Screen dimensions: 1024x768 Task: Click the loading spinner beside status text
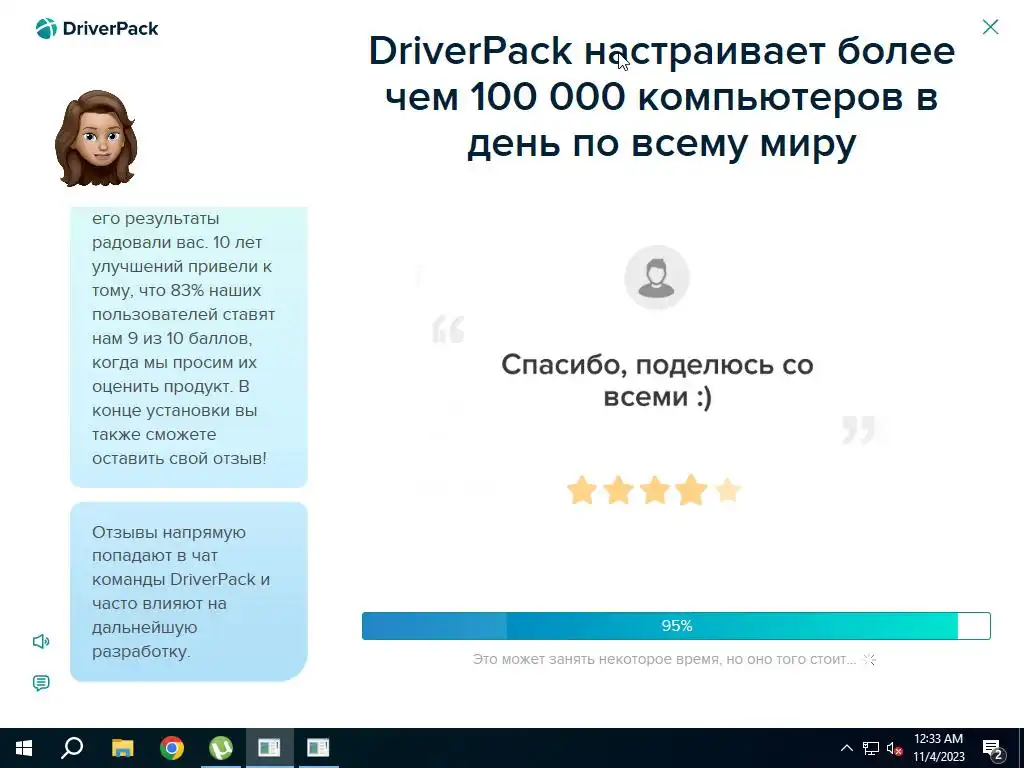pos(869,660)
